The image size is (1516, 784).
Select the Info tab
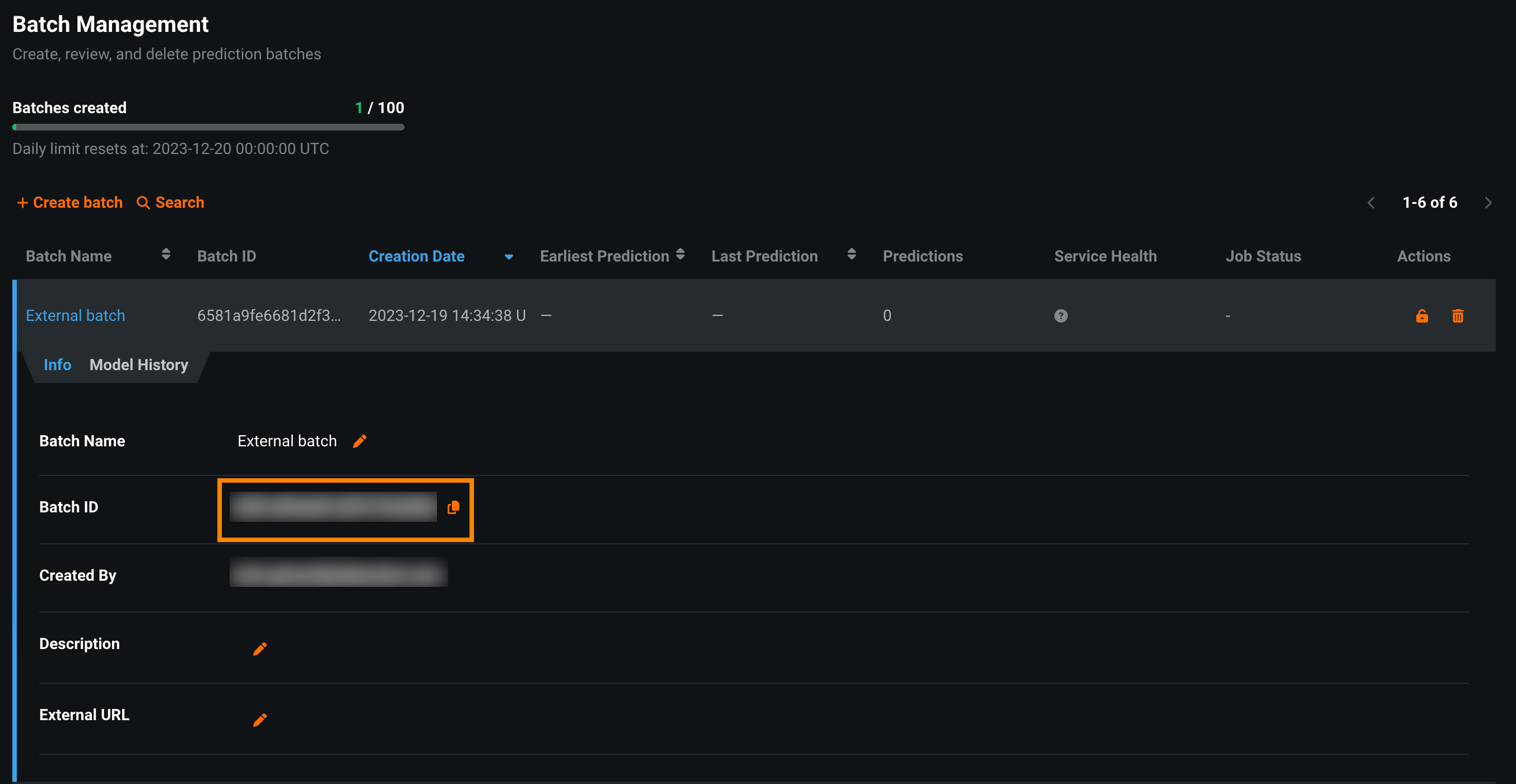pyautogui.click(x=57, y=365)
